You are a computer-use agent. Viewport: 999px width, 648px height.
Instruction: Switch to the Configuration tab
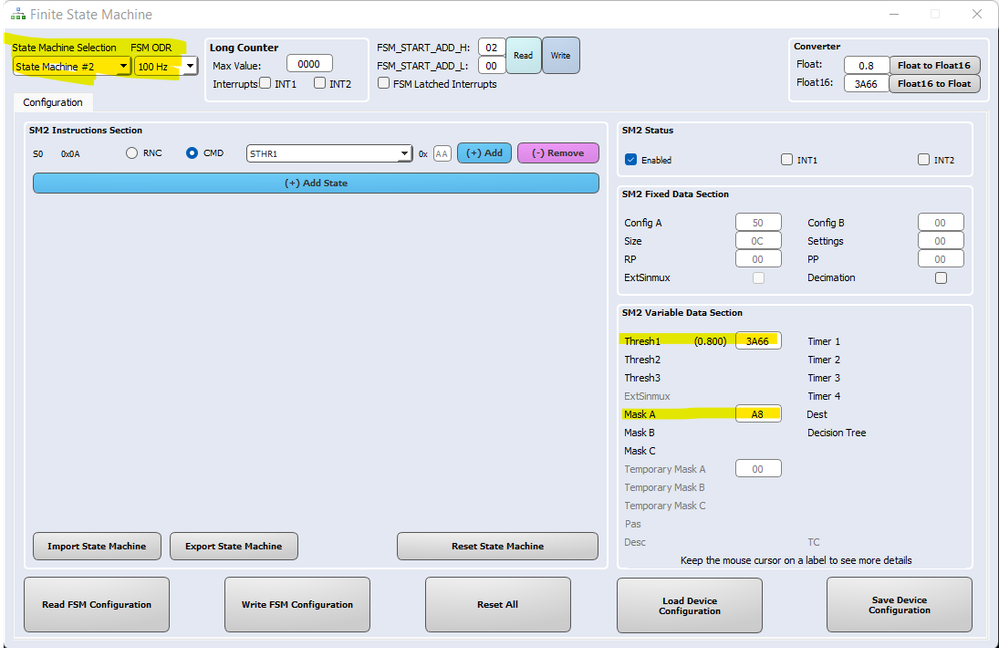click(53, 102)
